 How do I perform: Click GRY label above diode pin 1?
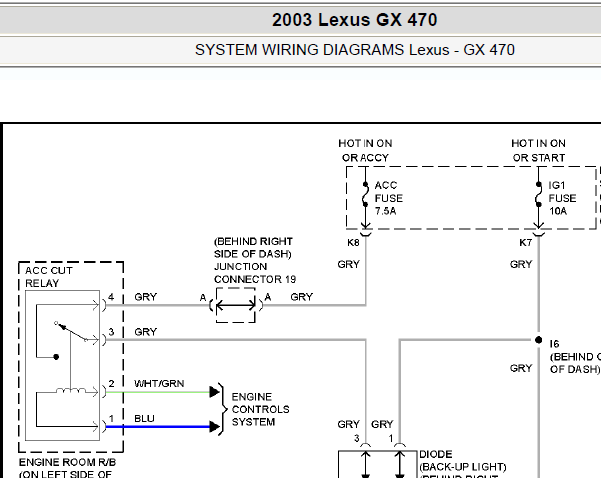click(382, 424)
